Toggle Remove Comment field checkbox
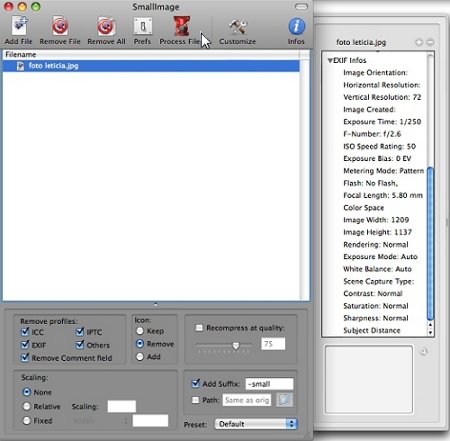Viewport: 450px width, 441px height. 25,357
